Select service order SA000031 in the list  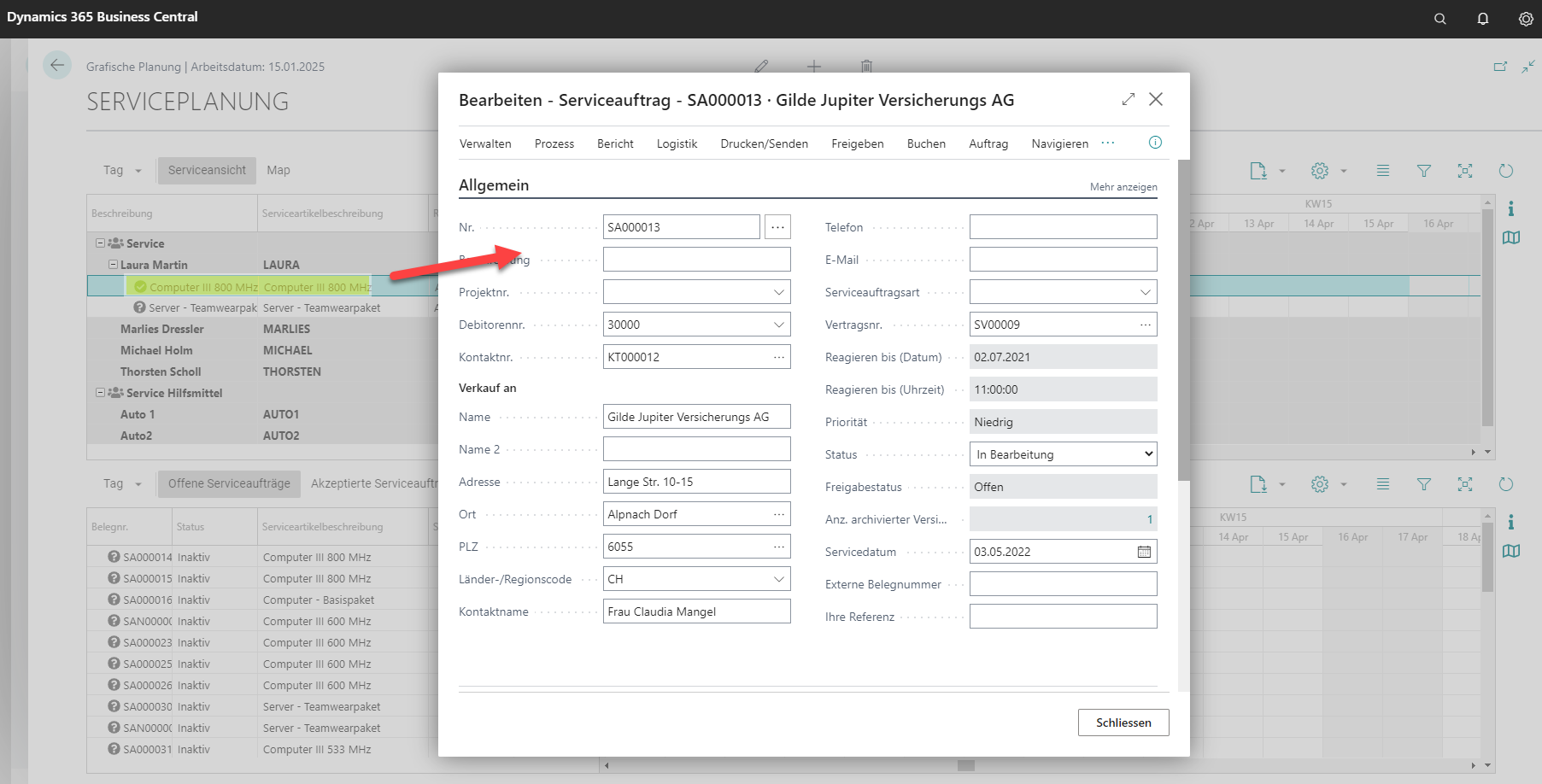[x=262, y=749]
